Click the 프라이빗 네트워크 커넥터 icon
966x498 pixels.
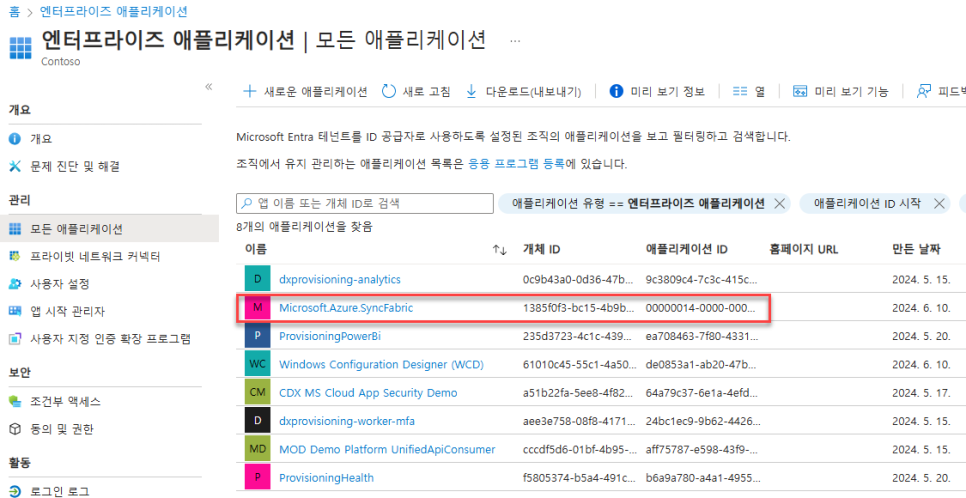click(15, 256)
